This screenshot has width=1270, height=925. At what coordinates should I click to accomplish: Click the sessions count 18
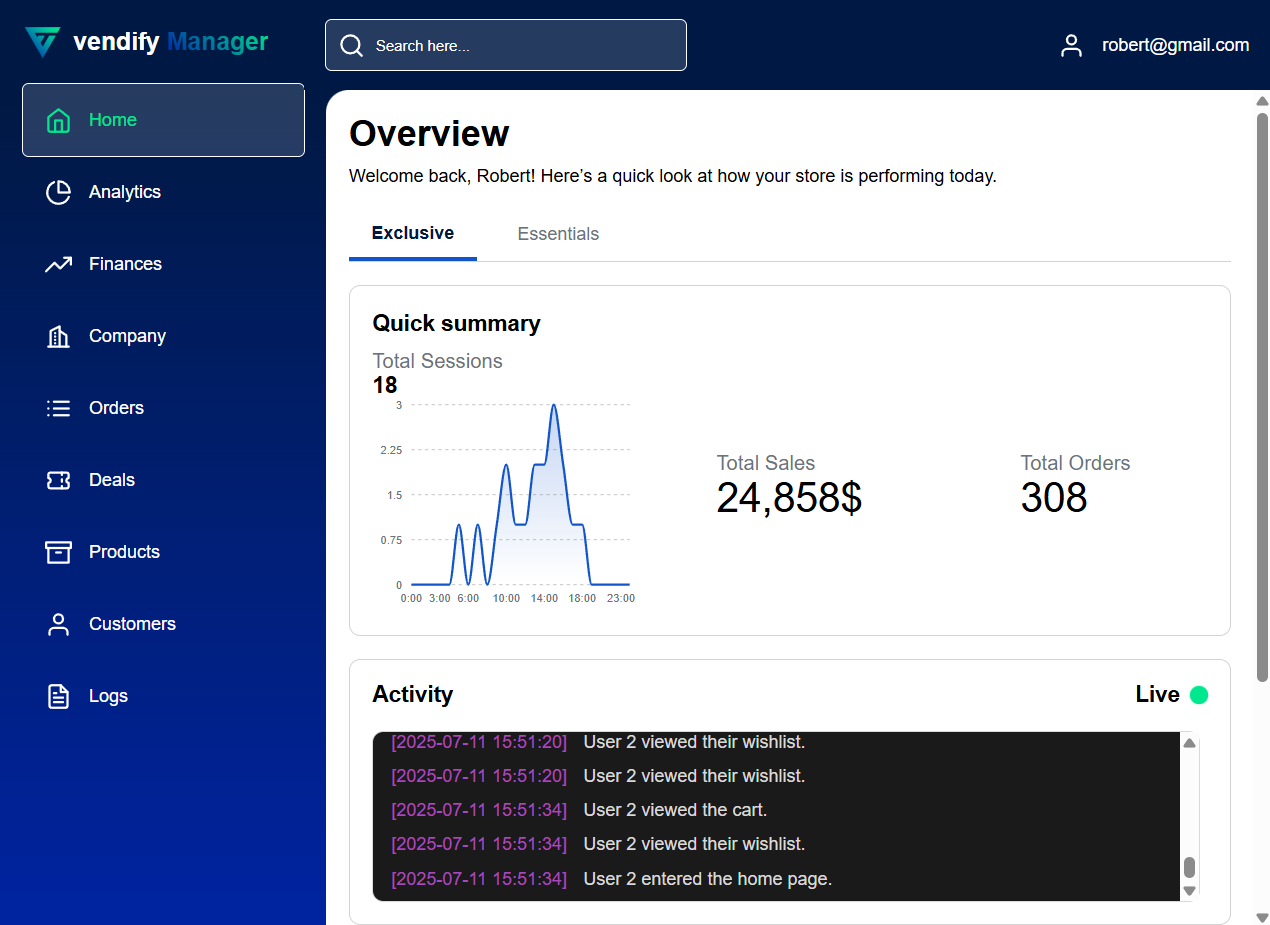[x=385, y=385]
